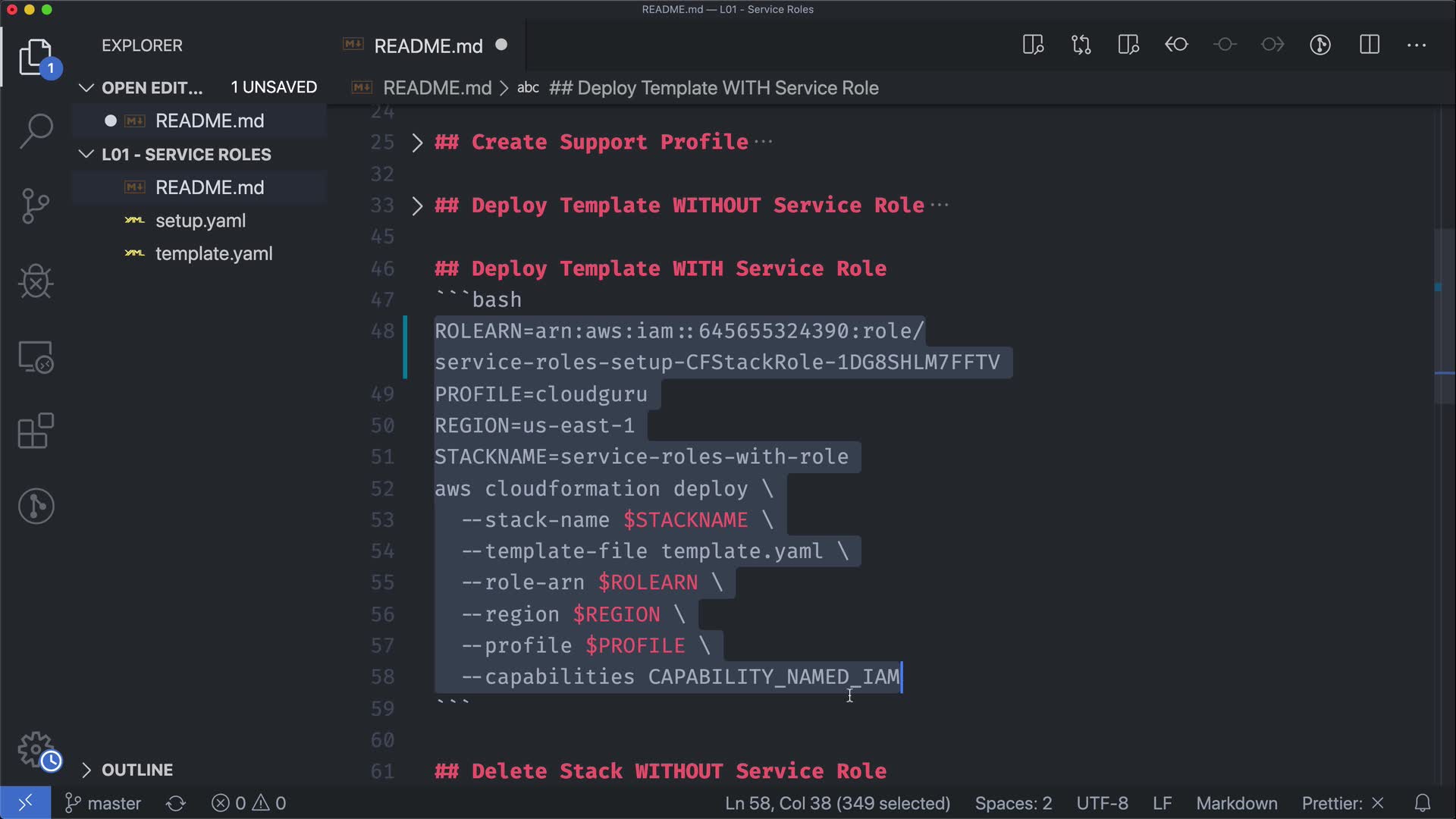Toggle Prettier status in status bar
The height and width of the screenshot is (819, 1456).
pyautogui.click(x=1341, y=803)
